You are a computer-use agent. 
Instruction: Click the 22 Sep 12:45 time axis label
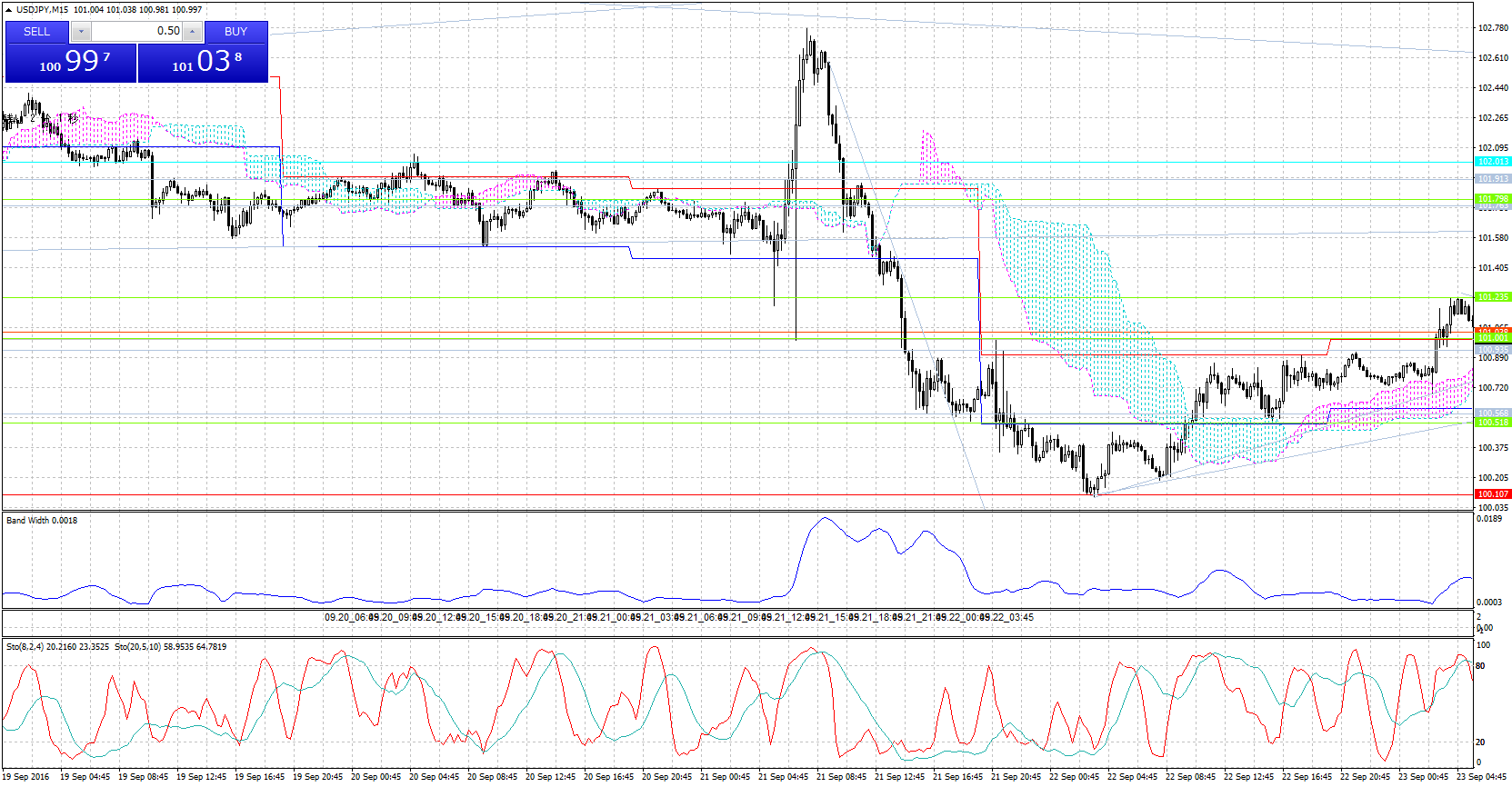[x=1248, y=777]
